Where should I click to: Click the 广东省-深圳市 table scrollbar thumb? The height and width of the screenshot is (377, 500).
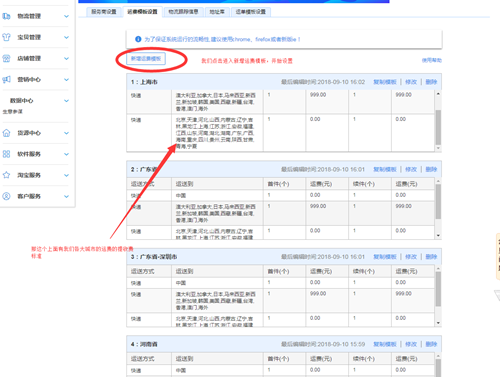pos(438,289)
